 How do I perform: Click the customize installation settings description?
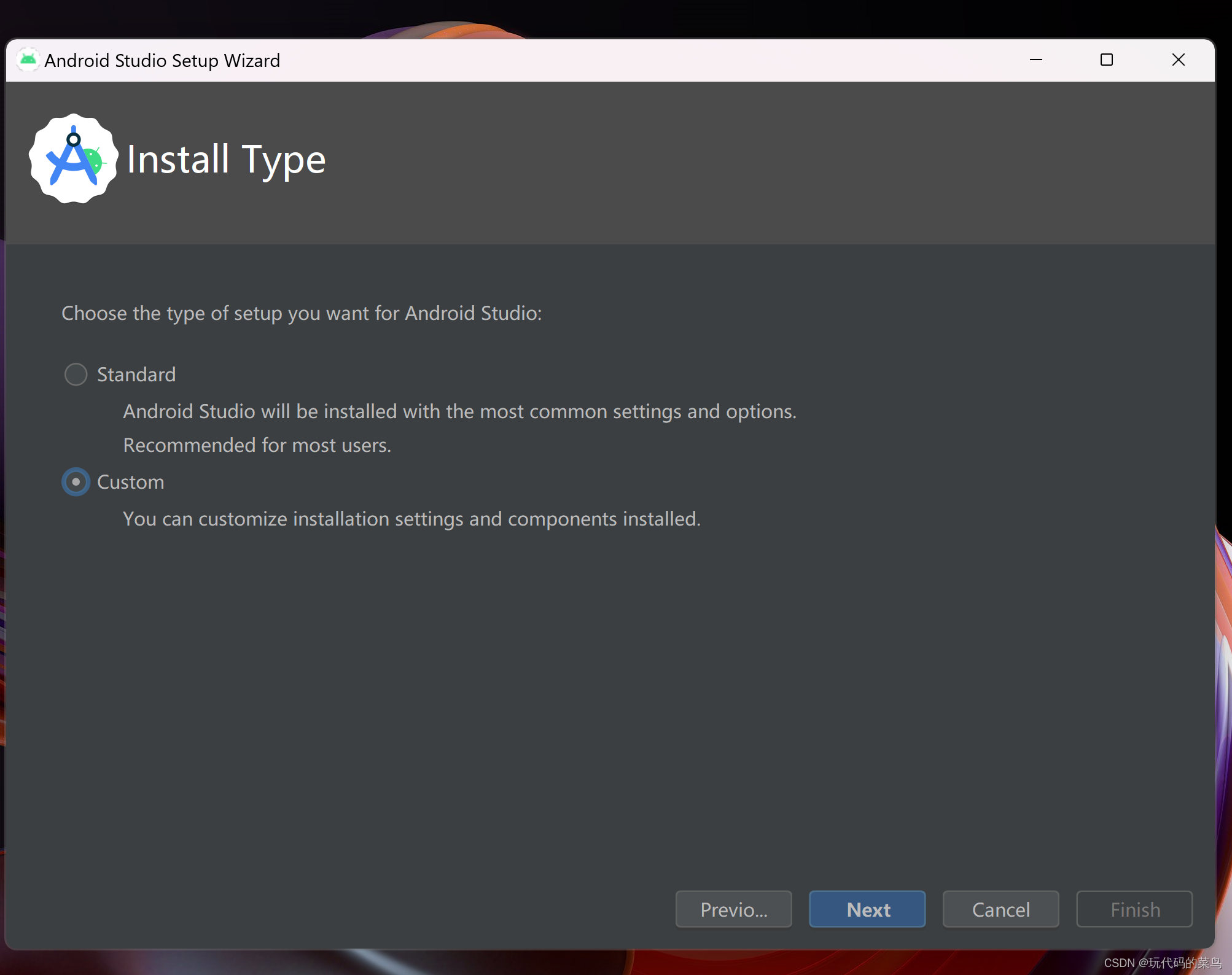point(411,519)
